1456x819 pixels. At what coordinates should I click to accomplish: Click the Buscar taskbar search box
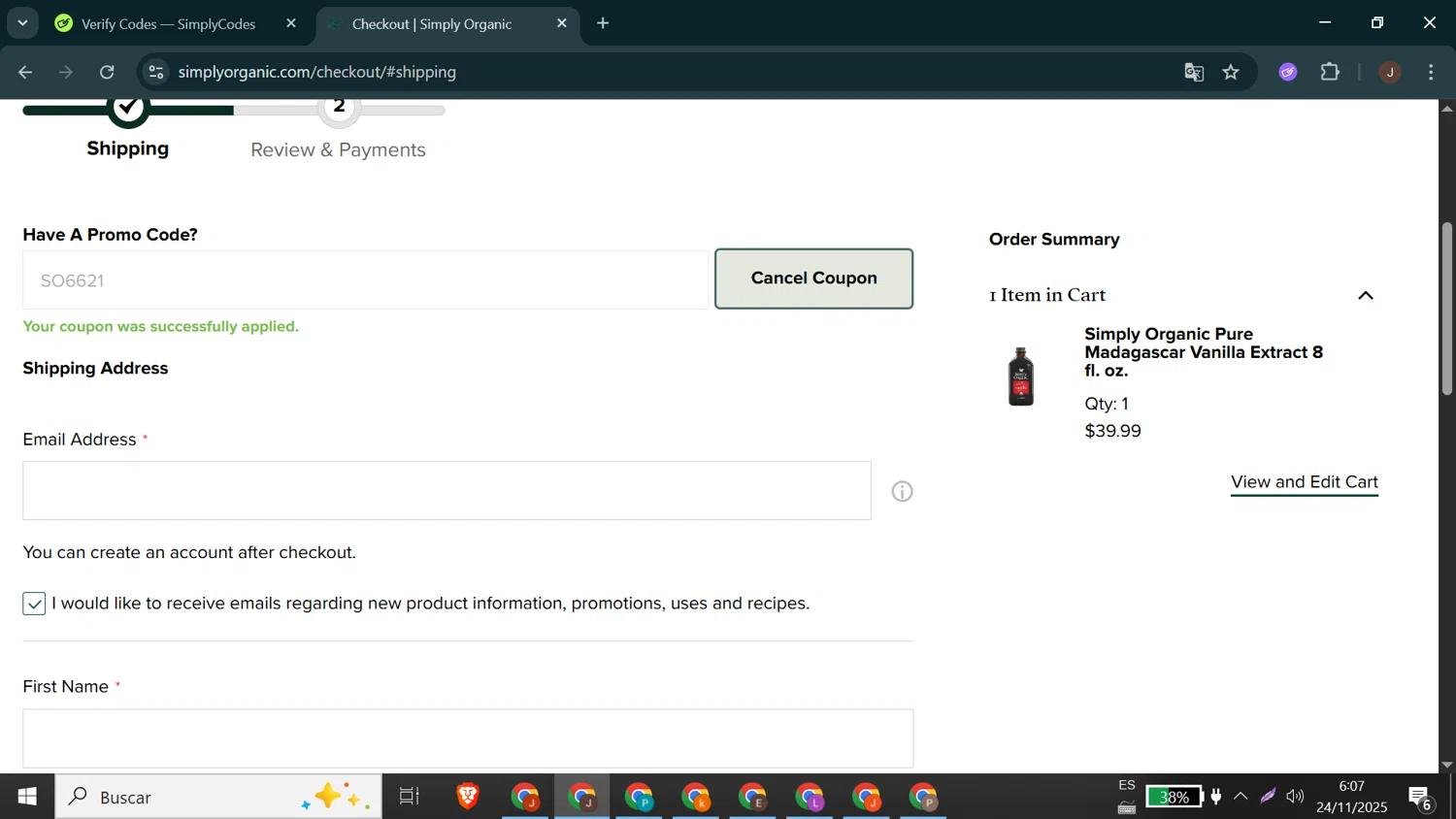pos(218,797)
